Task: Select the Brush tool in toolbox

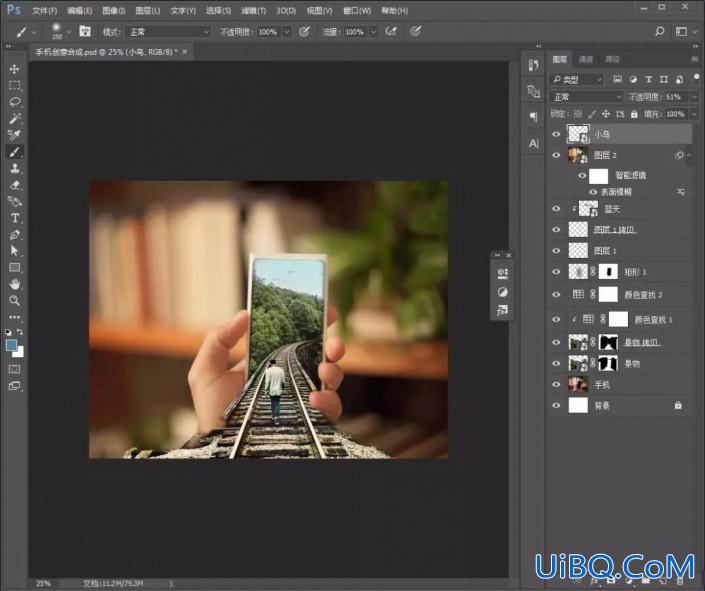Action: (14, 152)
